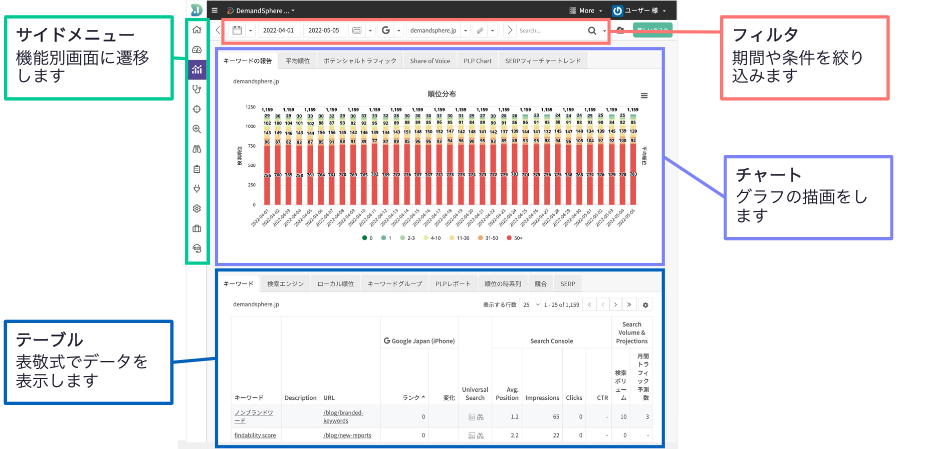
Task: Click camera icon next to green button
Action: 620,30
